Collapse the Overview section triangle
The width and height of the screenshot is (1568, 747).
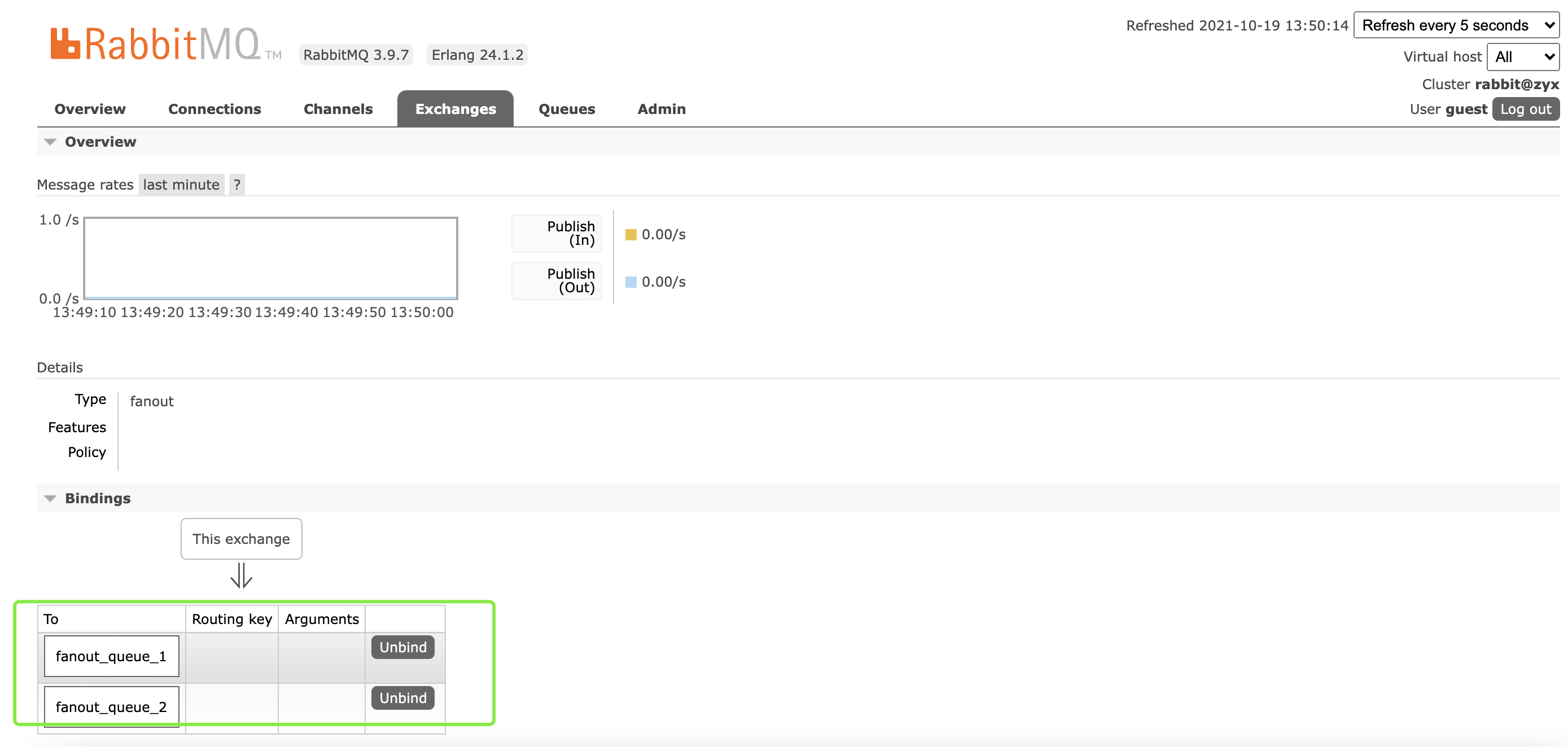coord(51,142)
